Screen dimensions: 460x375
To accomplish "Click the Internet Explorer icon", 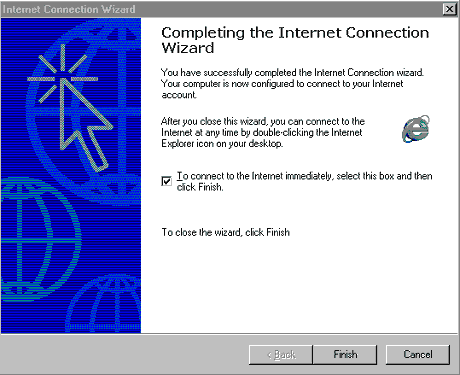I will (416, 129).
